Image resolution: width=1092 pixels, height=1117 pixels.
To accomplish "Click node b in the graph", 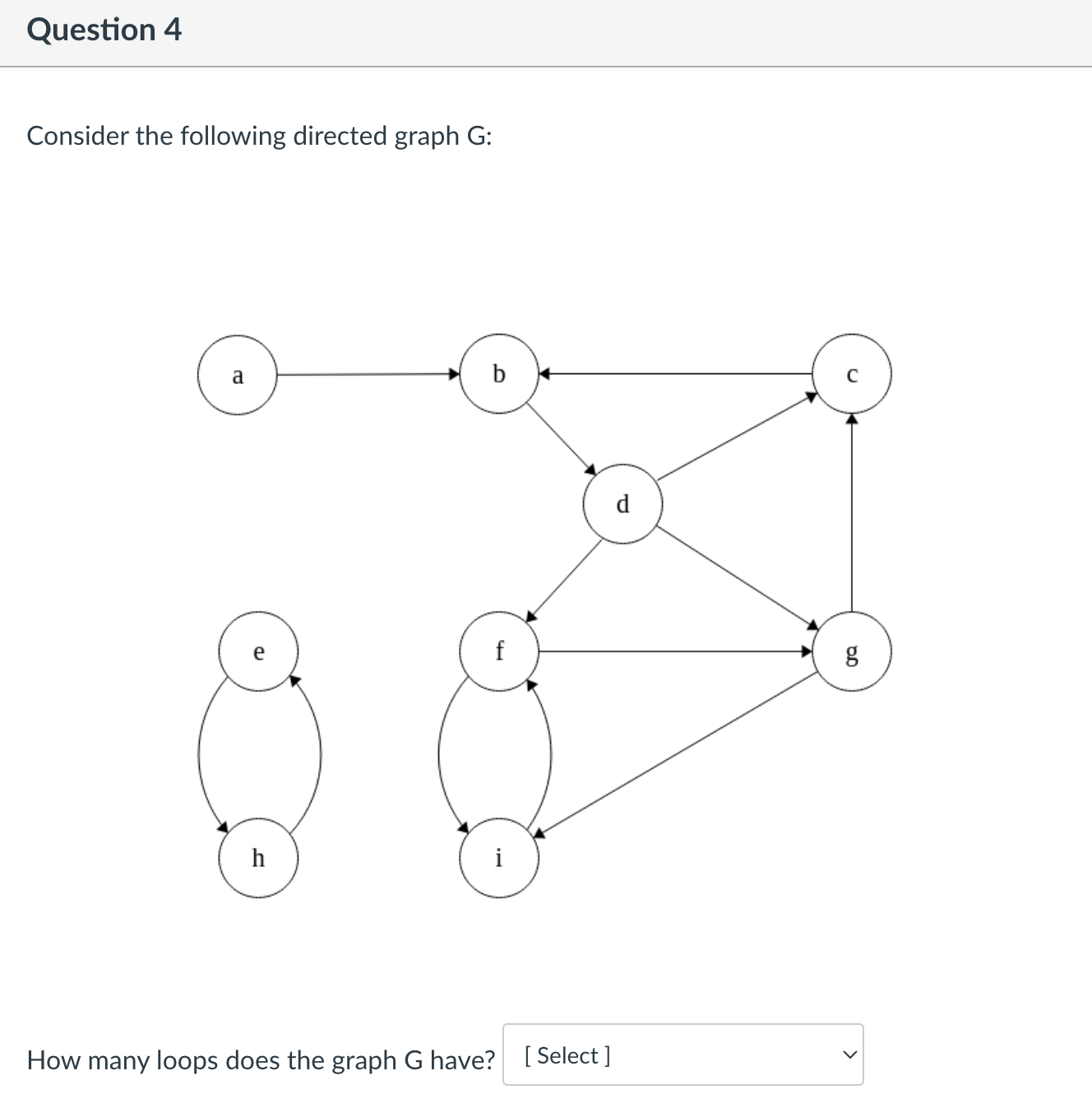I will point(498,374).
